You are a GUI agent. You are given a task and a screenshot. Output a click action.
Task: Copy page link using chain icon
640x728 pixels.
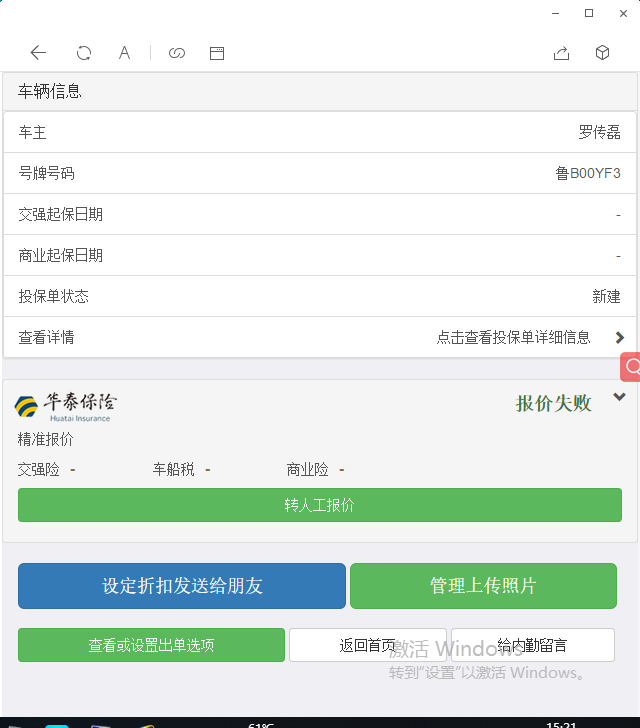[176, 53]
